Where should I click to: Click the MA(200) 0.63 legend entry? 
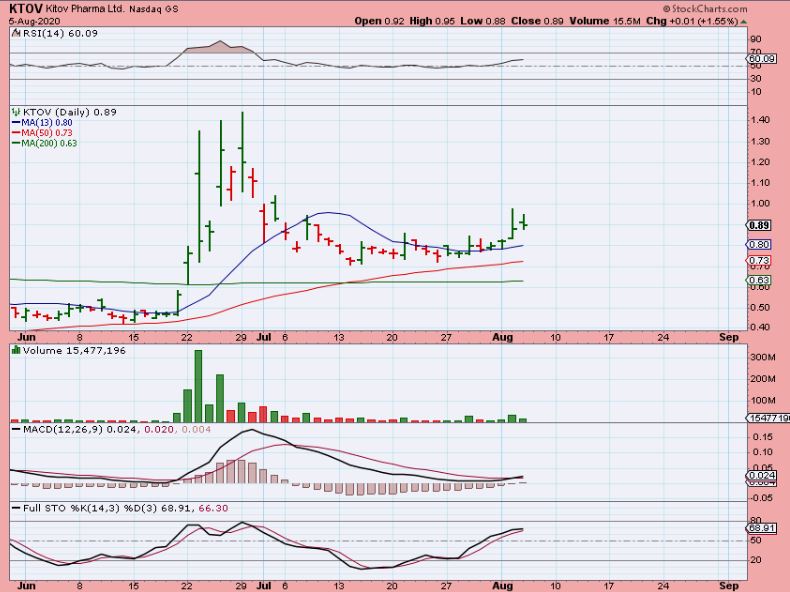(x=45, y=143)
